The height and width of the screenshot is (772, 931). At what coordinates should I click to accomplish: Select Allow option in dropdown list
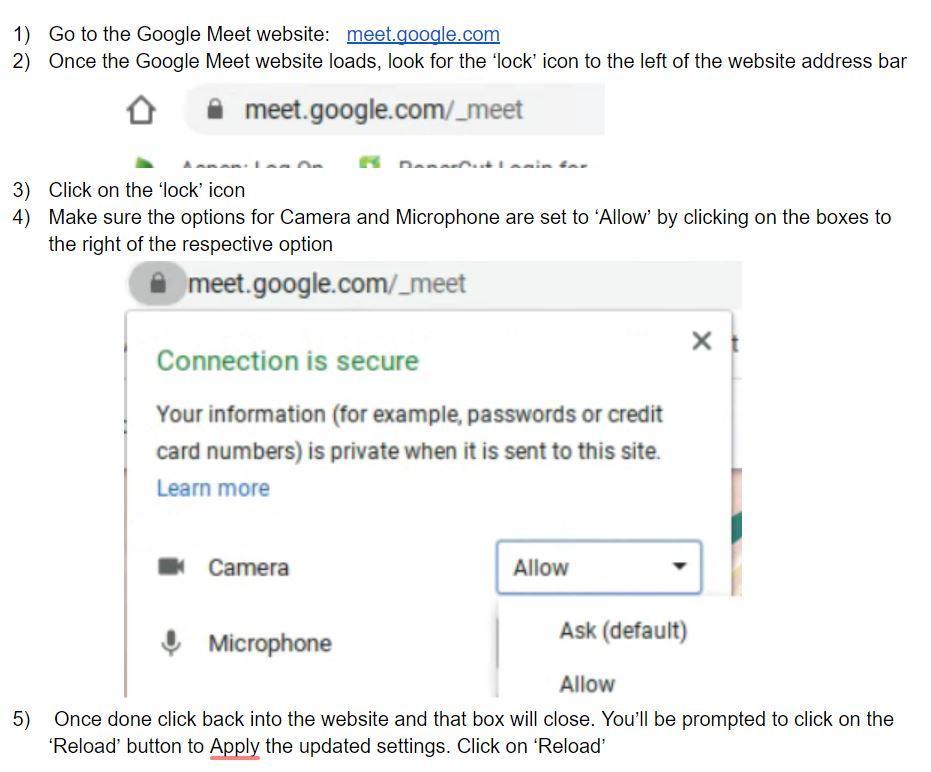pos(587,684)
